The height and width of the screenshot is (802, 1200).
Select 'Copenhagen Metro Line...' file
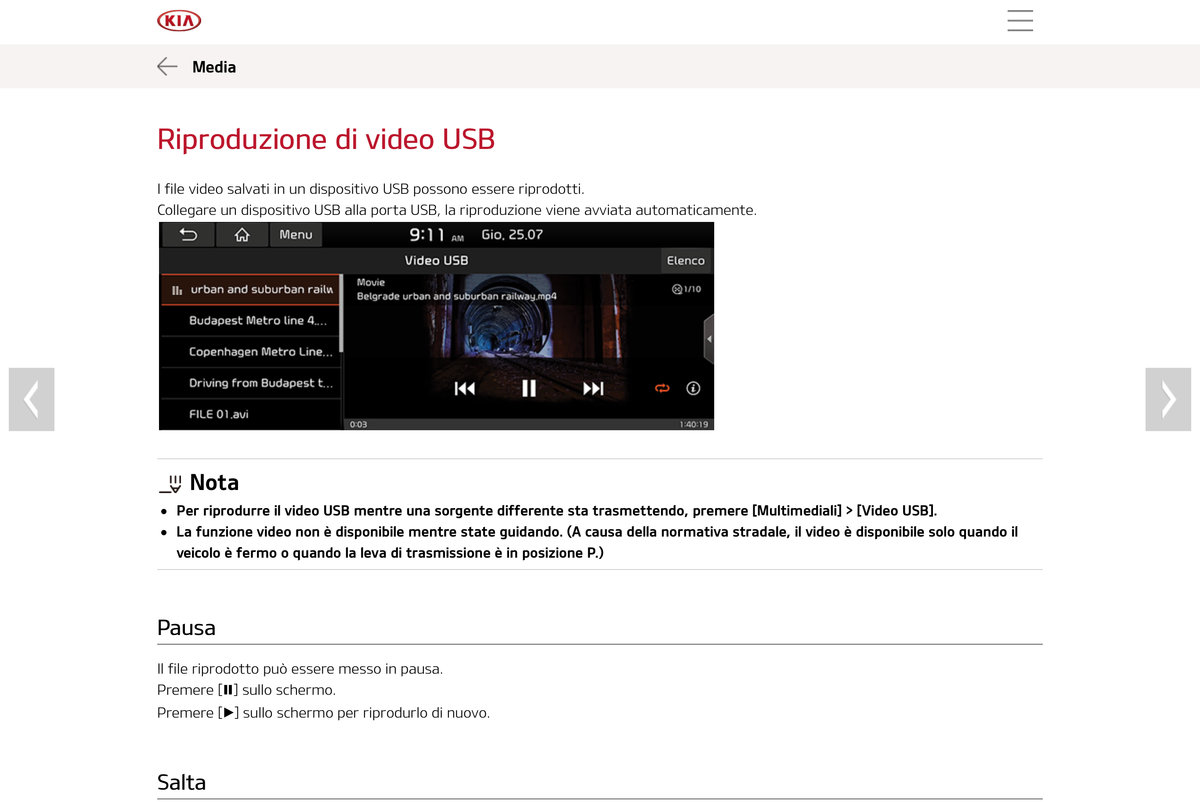250,352
